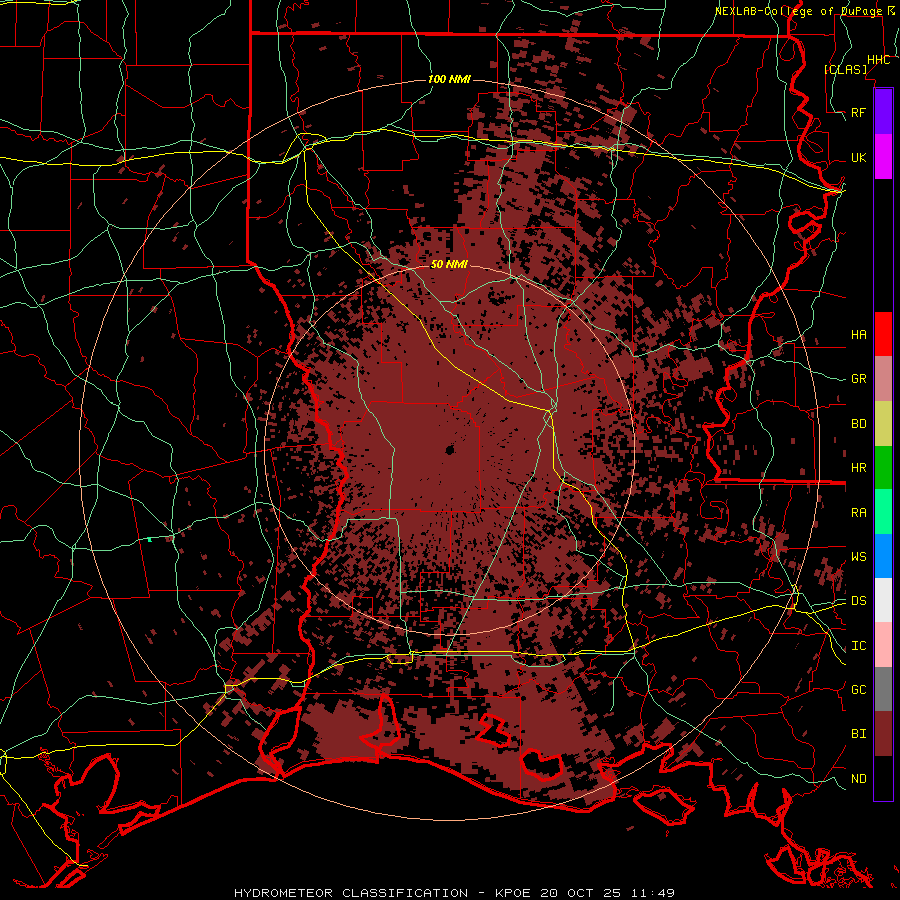Click the RA light green legend swatch
Image resolution: width=900 pixels, height=900 pixels.
coord(883,512)
